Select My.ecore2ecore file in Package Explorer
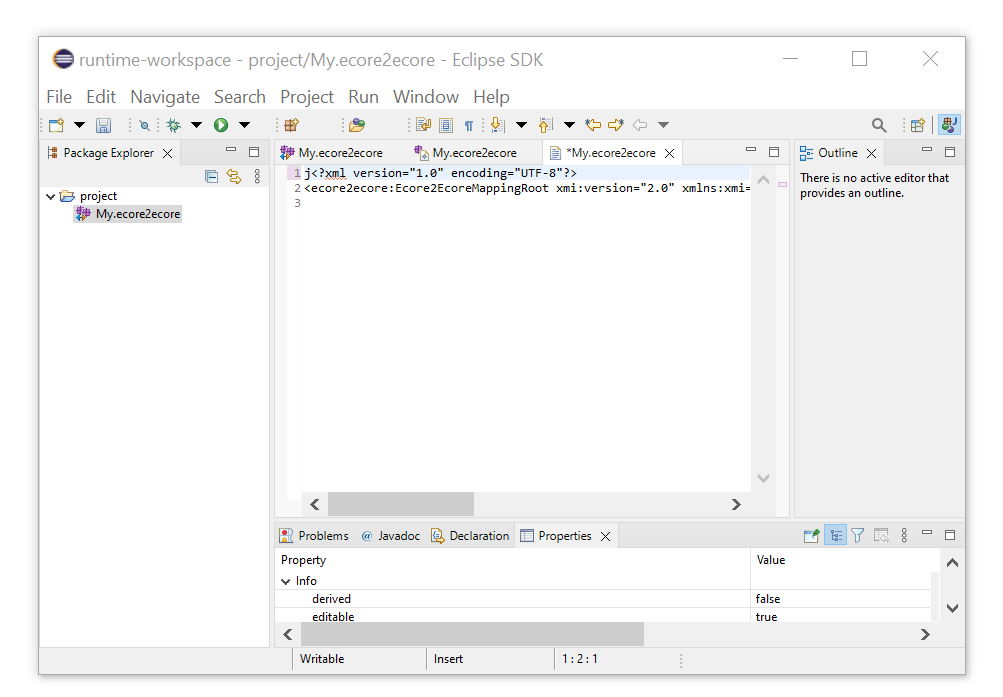This screenshot has width=1003, height=697. tap(128, 214)
